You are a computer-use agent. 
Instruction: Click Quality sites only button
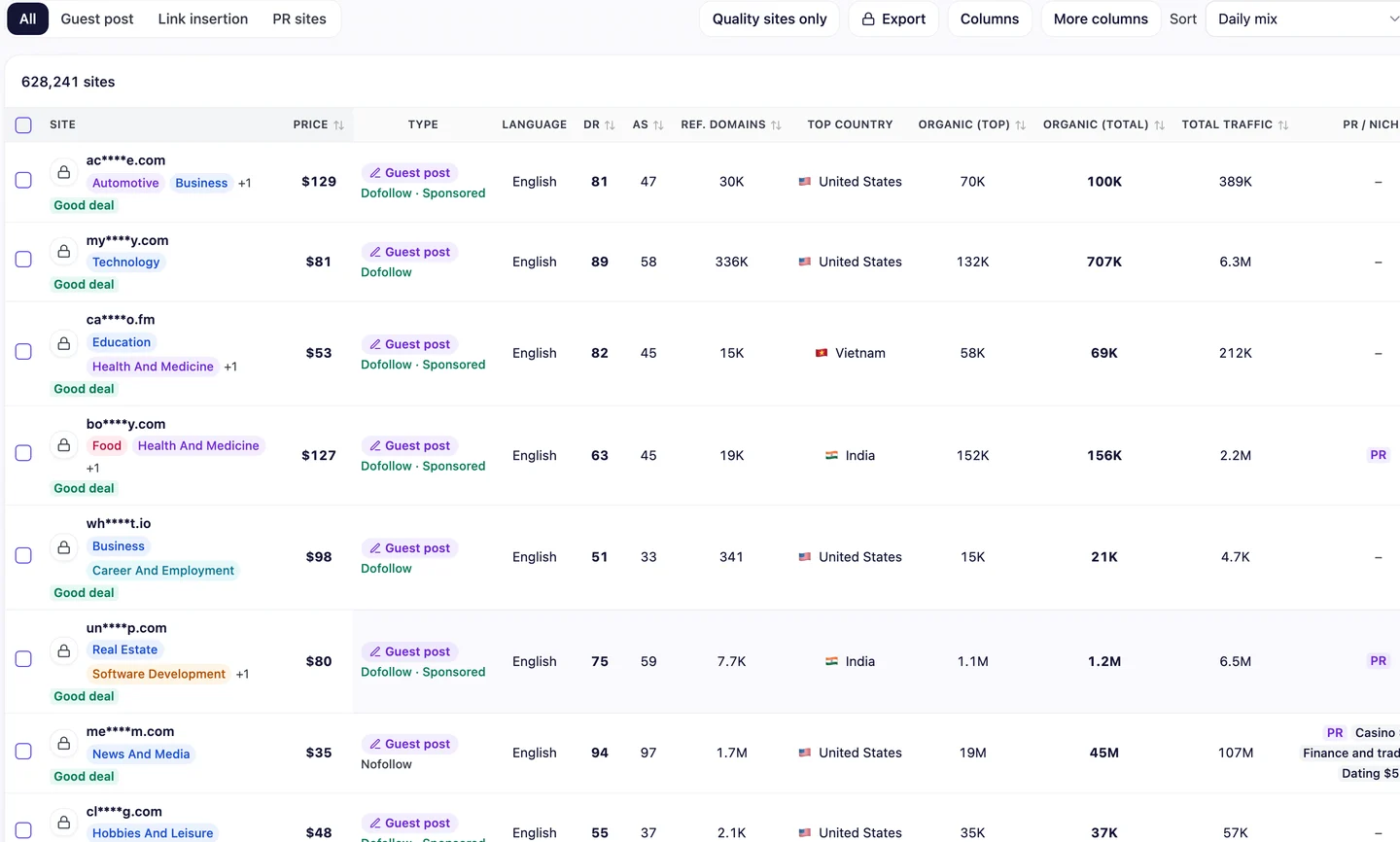point(769,18)
